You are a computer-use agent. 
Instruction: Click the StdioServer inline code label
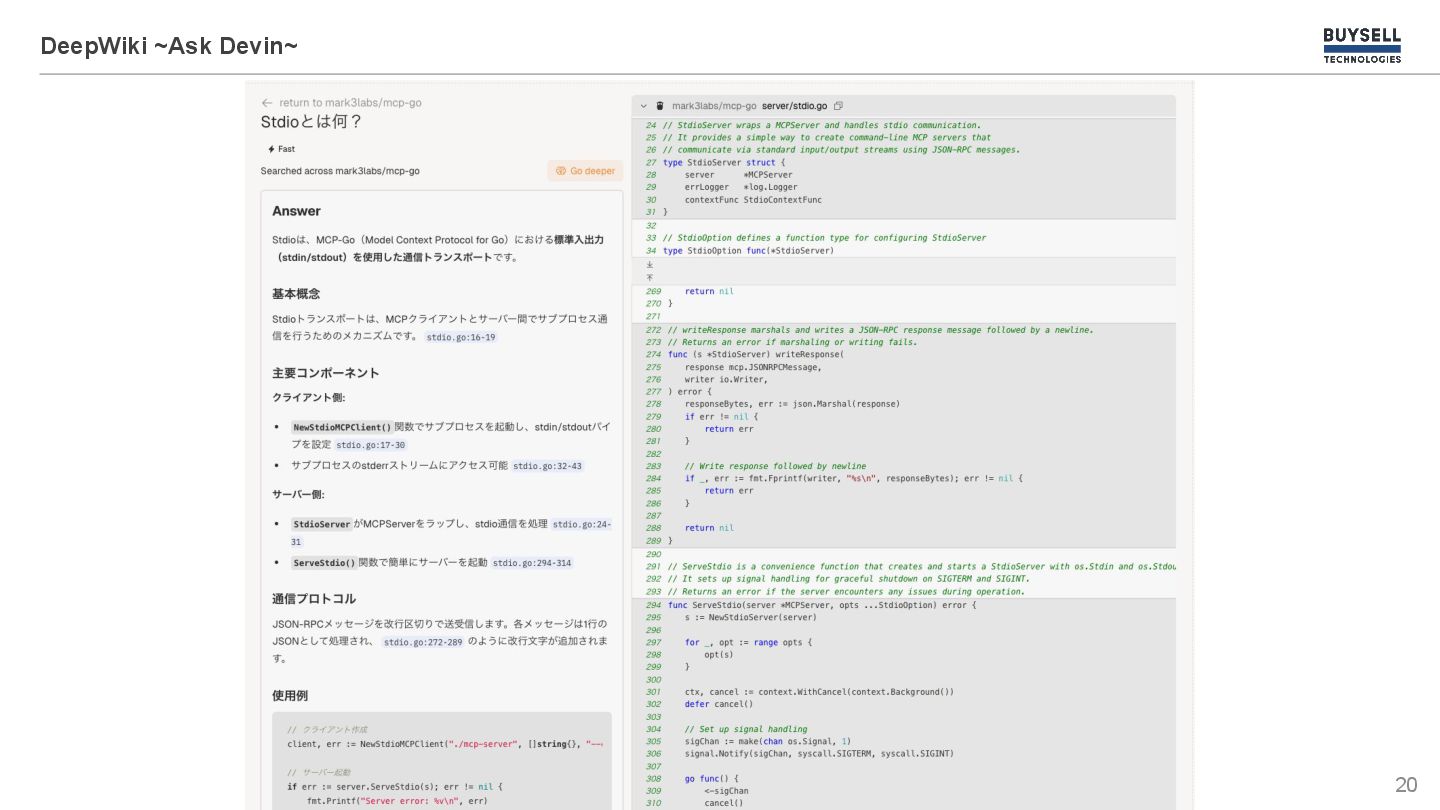[322, 524]
